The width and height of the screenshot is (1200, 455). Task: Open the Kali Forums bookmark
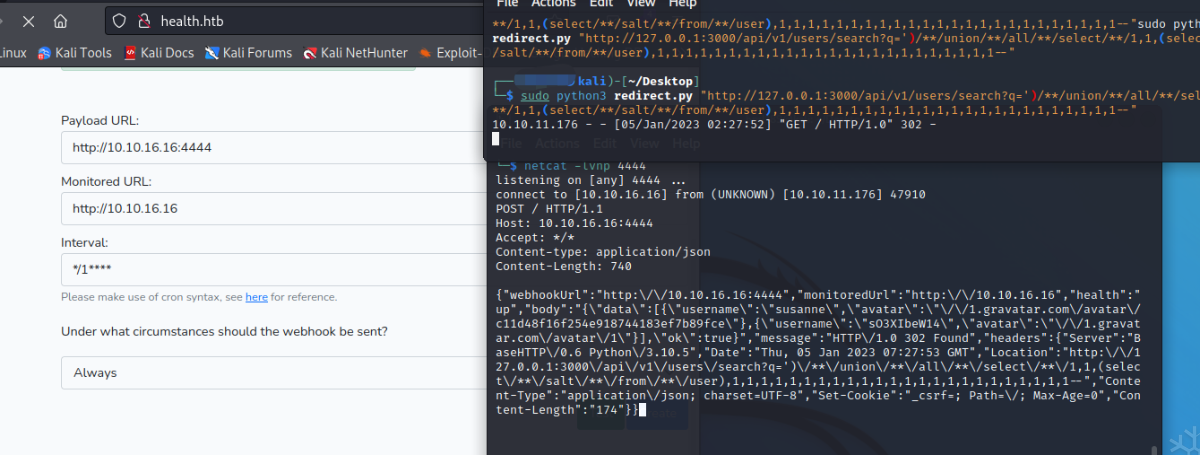click(x=248, y=53)
